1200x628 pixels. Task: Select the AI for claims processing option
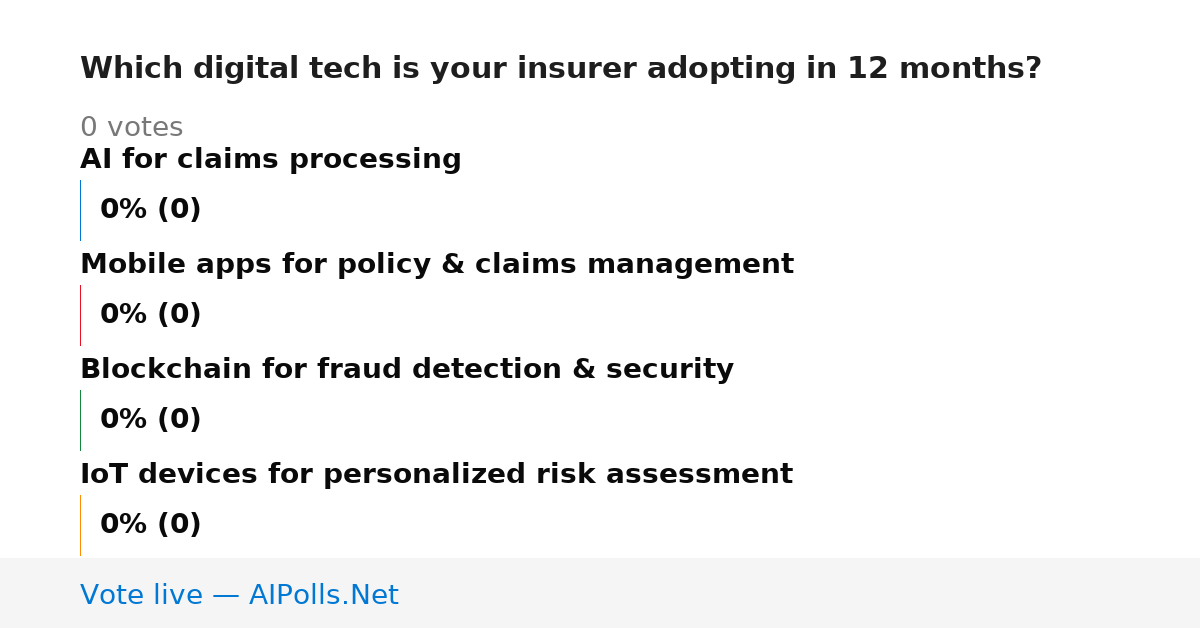click(x=271, y=160)
